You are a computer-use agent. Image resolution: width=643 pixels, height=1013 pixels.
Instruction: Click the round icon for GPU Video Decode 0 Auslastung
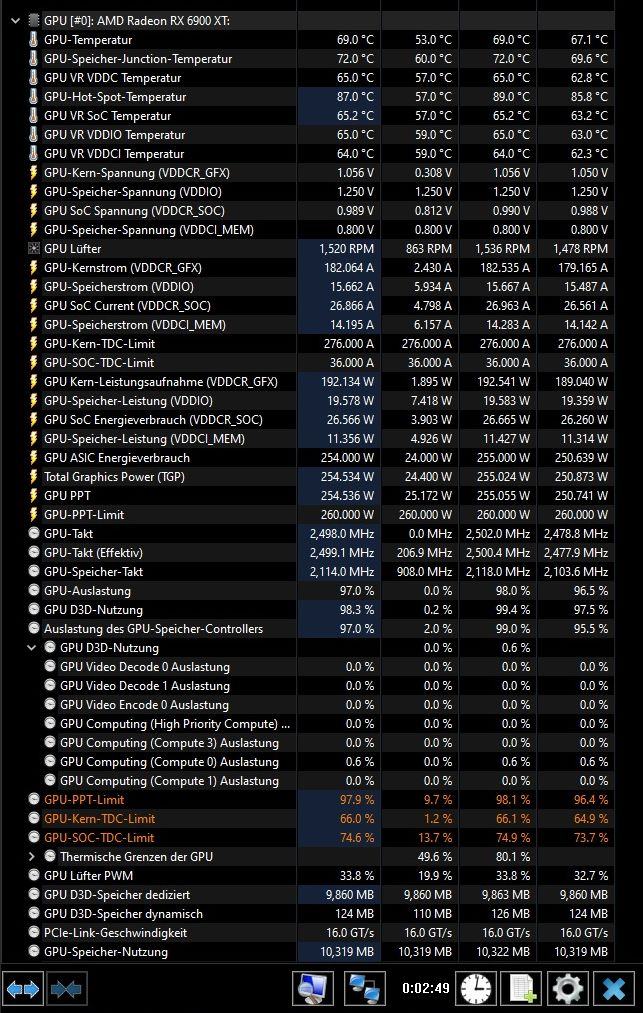pos(50,667)
